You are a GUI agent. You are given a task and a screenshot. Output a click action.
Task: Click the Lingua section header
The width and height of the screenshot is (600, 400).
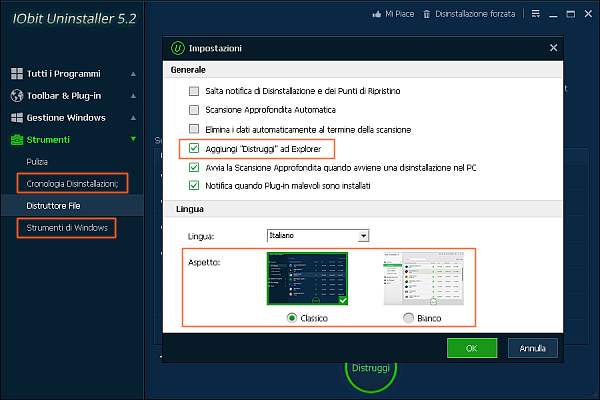pyautogui.click(x=189, y=209)
